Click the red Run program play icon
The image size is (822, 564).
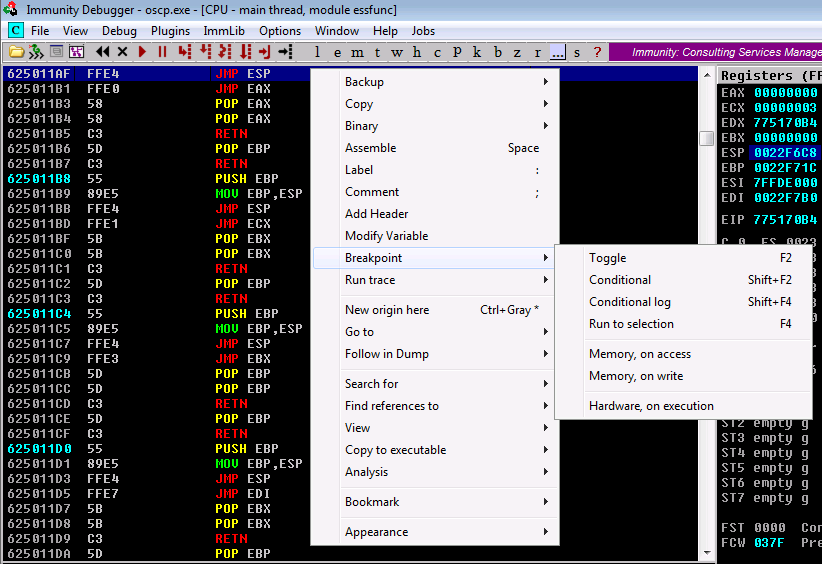pos(142,52)
